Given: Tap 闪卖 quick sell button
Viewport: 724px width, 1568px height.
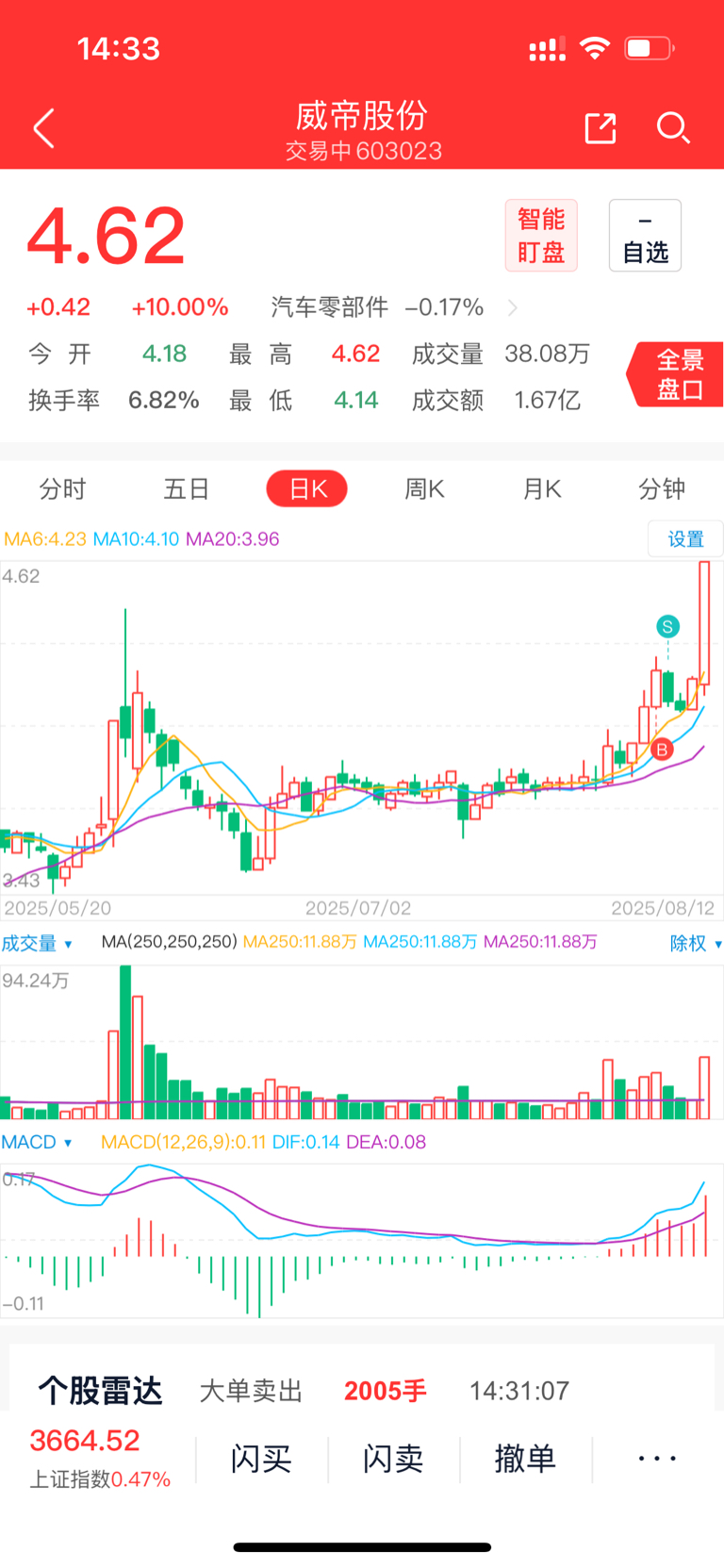Looking at the screenshot, I should point(393,1459).
